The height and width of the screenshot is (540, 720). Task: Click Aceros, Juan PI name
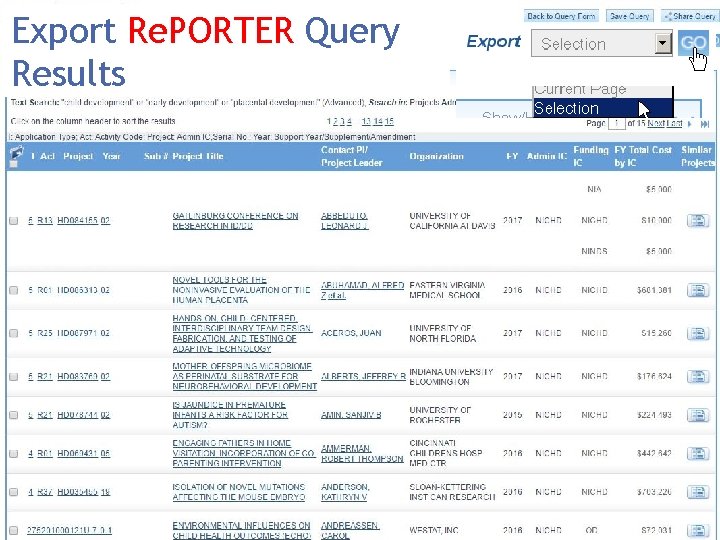[x=351, y=333]
